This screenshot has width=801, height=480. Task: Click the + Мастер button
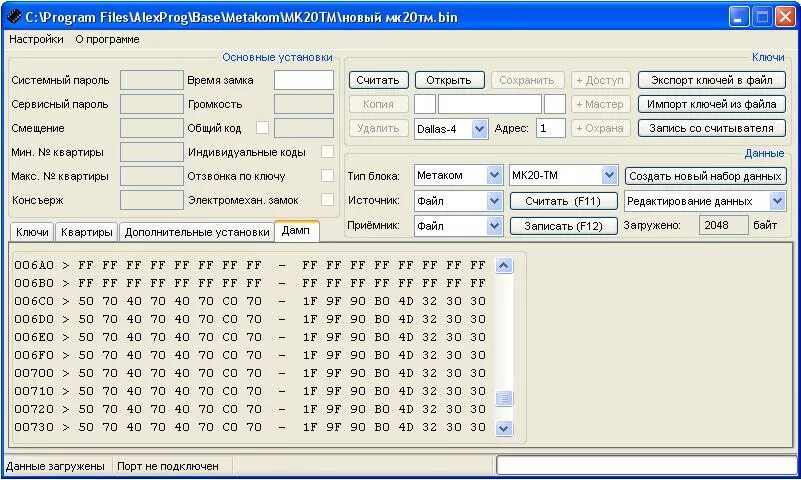point(601,104)
